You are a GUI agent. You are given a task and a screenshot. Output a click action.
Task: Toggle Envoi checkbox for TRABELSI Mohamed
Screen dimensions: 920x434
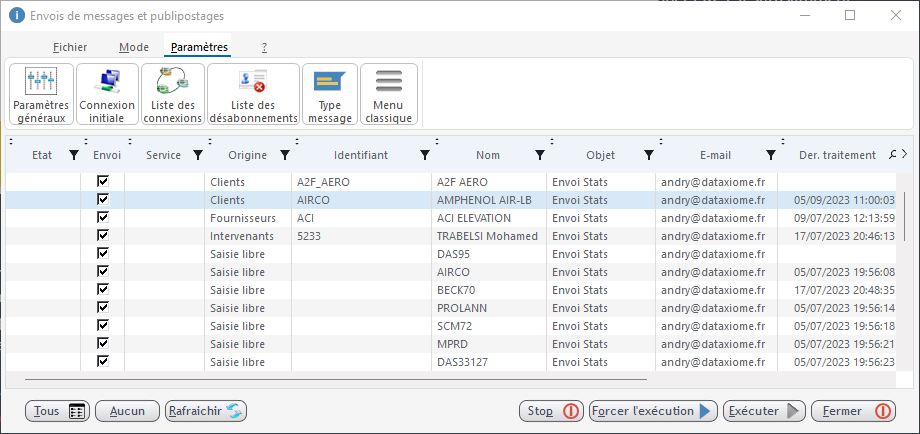coord(102,236)
